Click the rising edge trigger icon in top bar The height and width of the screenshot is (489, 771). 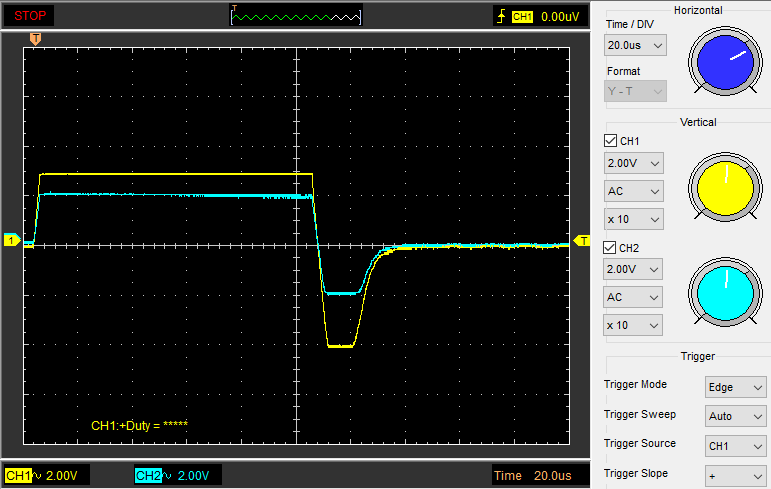click(500, 16)
